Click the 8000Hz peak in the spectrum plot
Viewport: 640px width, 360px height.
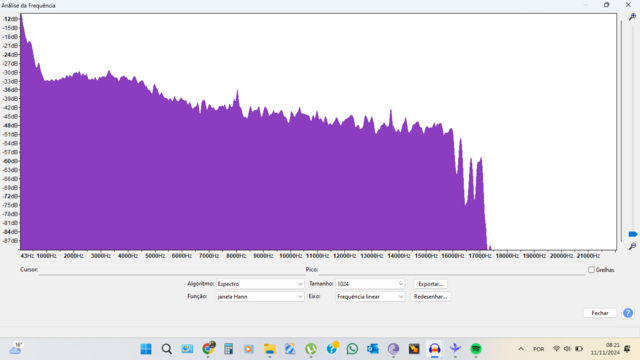click(238, 92)
